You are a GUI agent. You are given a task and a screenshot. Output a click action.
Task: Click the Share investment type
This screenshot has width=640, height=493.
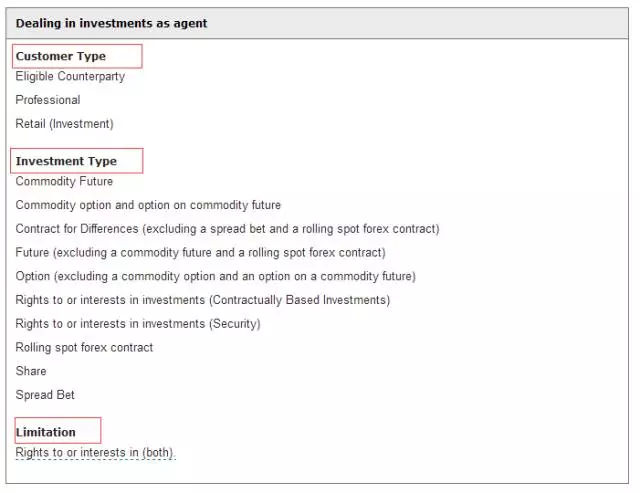[x=31, y=371]
